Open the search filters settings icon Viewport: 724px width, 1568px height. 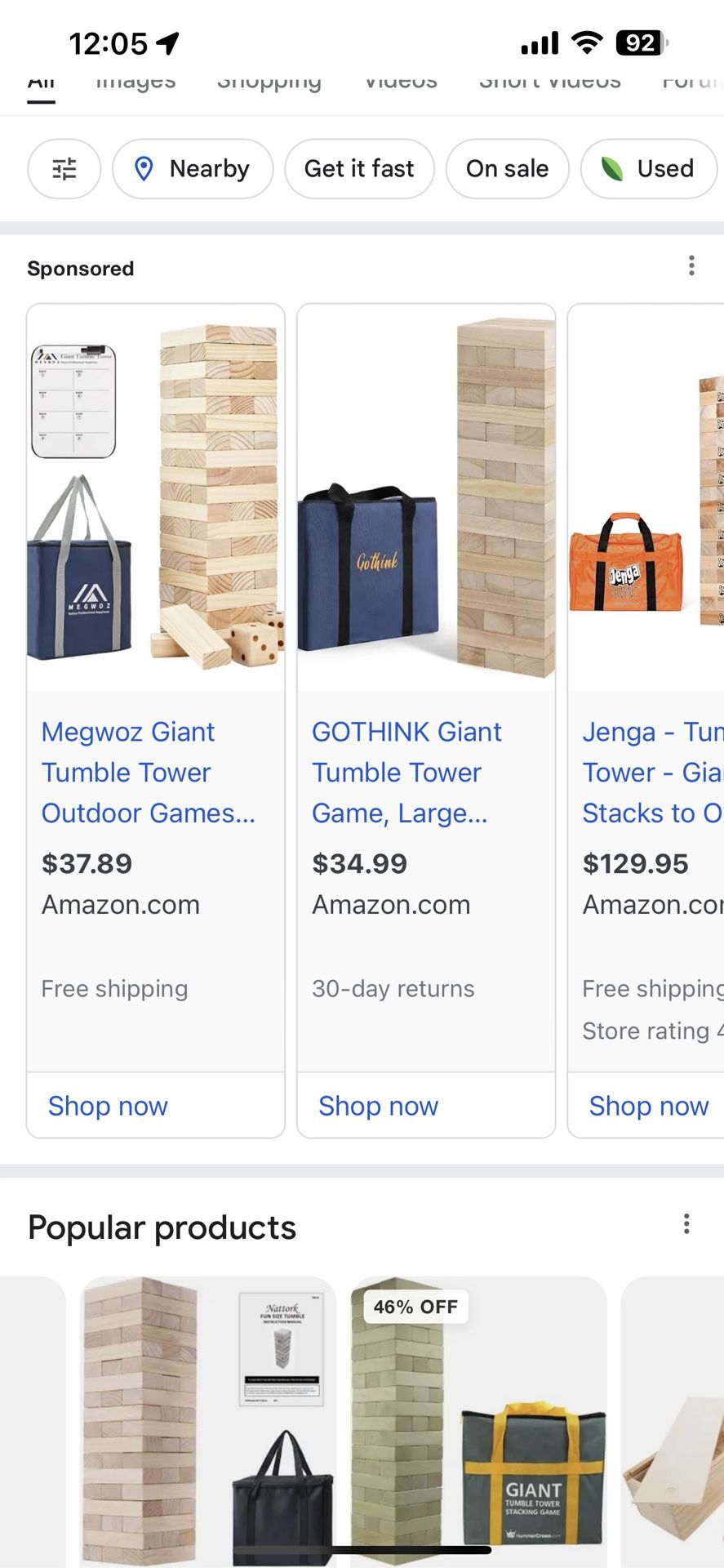(64, 169)
